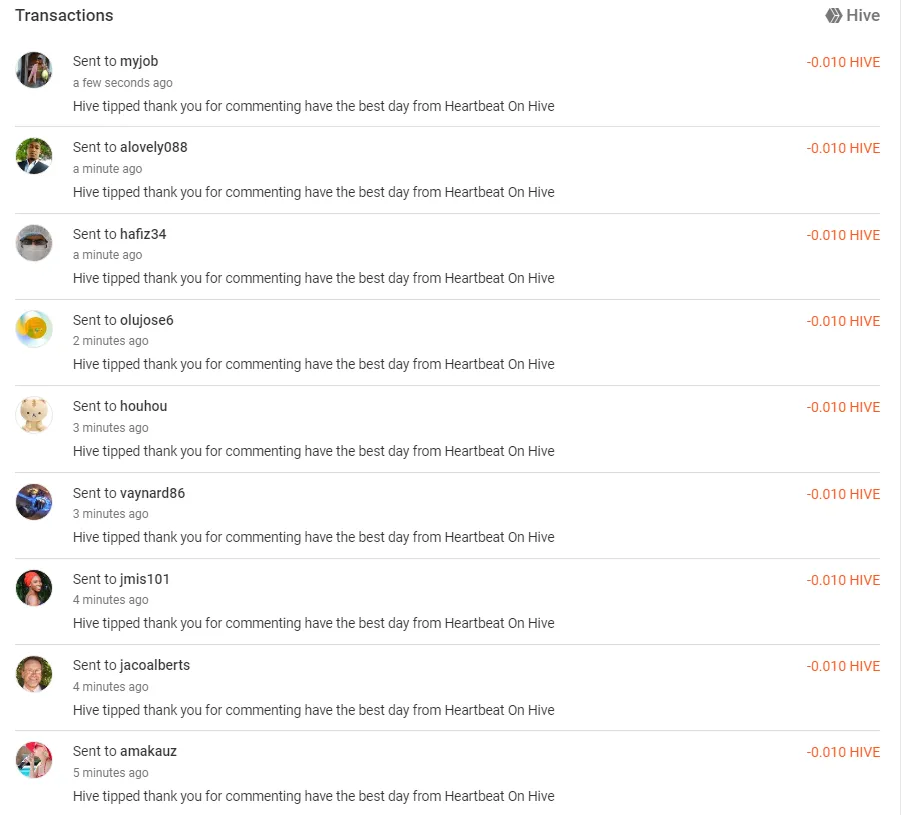Image resolution: width=901 pixels, height=815 pixels.
Task: Click jmis101's "4 minutes ago" timestamp
Action: tap(110, 600)
